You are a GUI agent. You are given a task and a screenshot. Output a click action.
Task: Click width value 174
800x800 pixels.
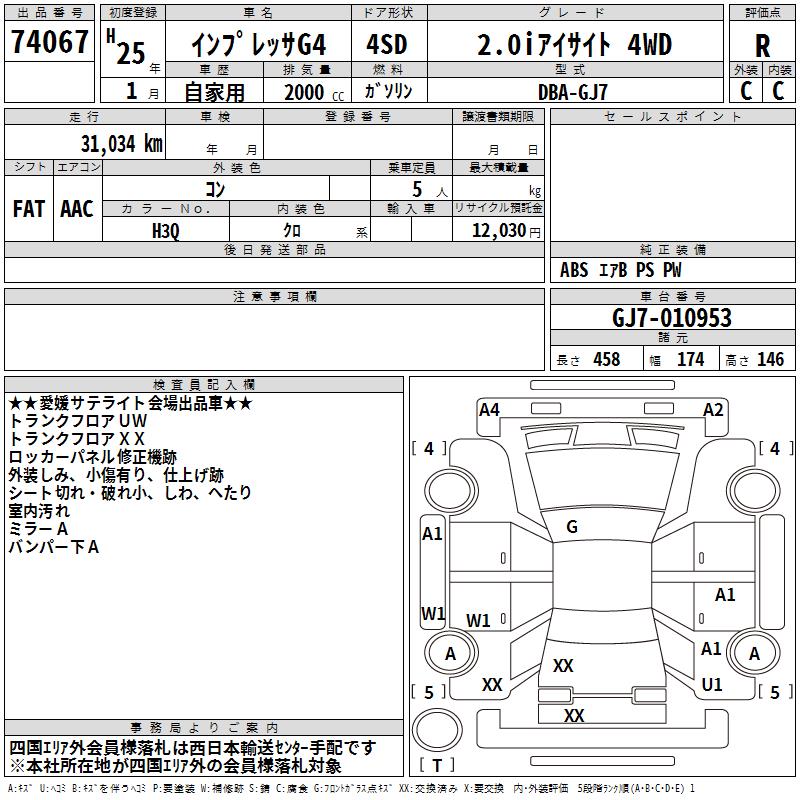click(x=690, y=359)
